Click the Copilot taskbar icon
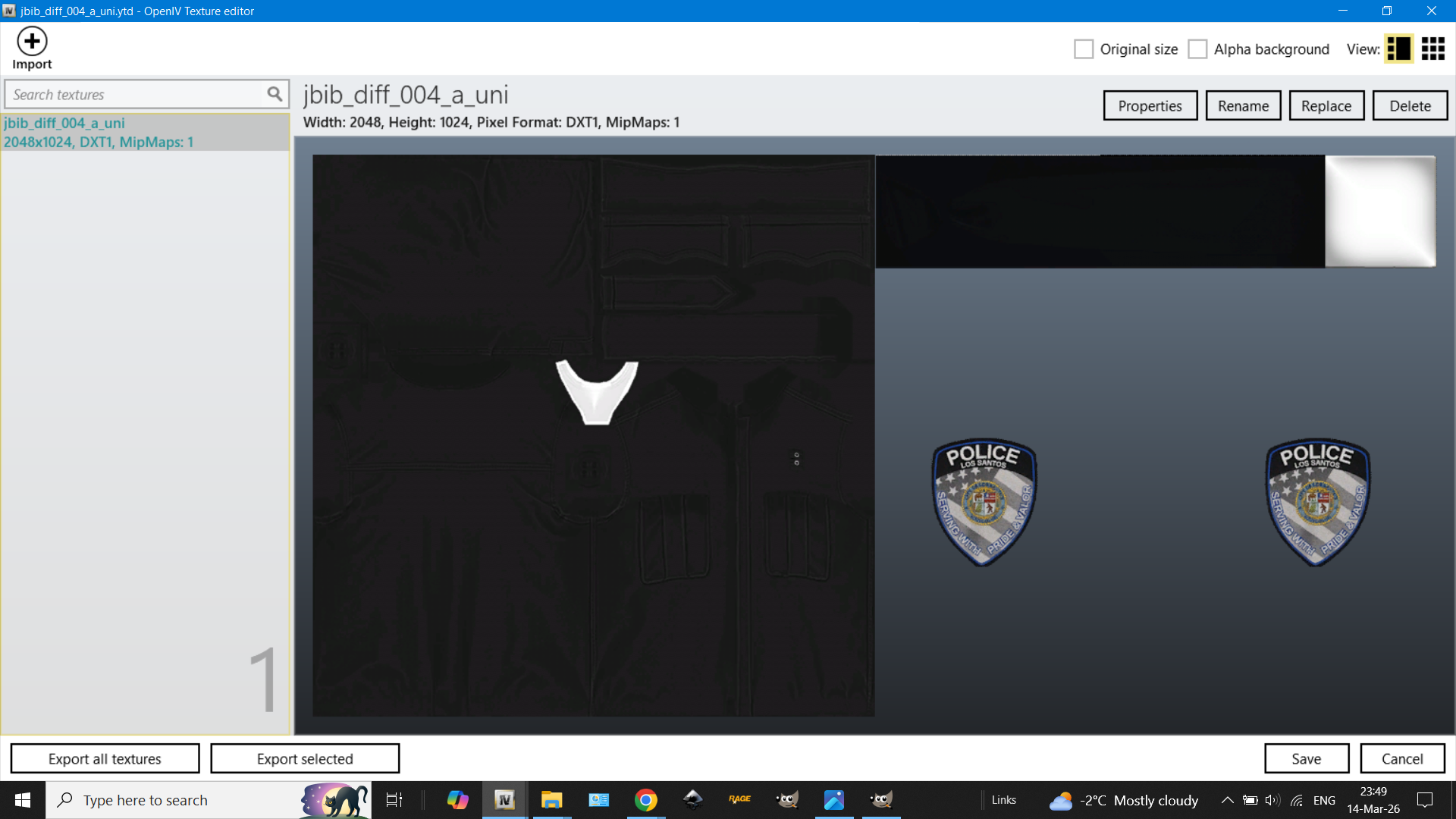This screenshot has height=819, width=1456. point(457,800)
